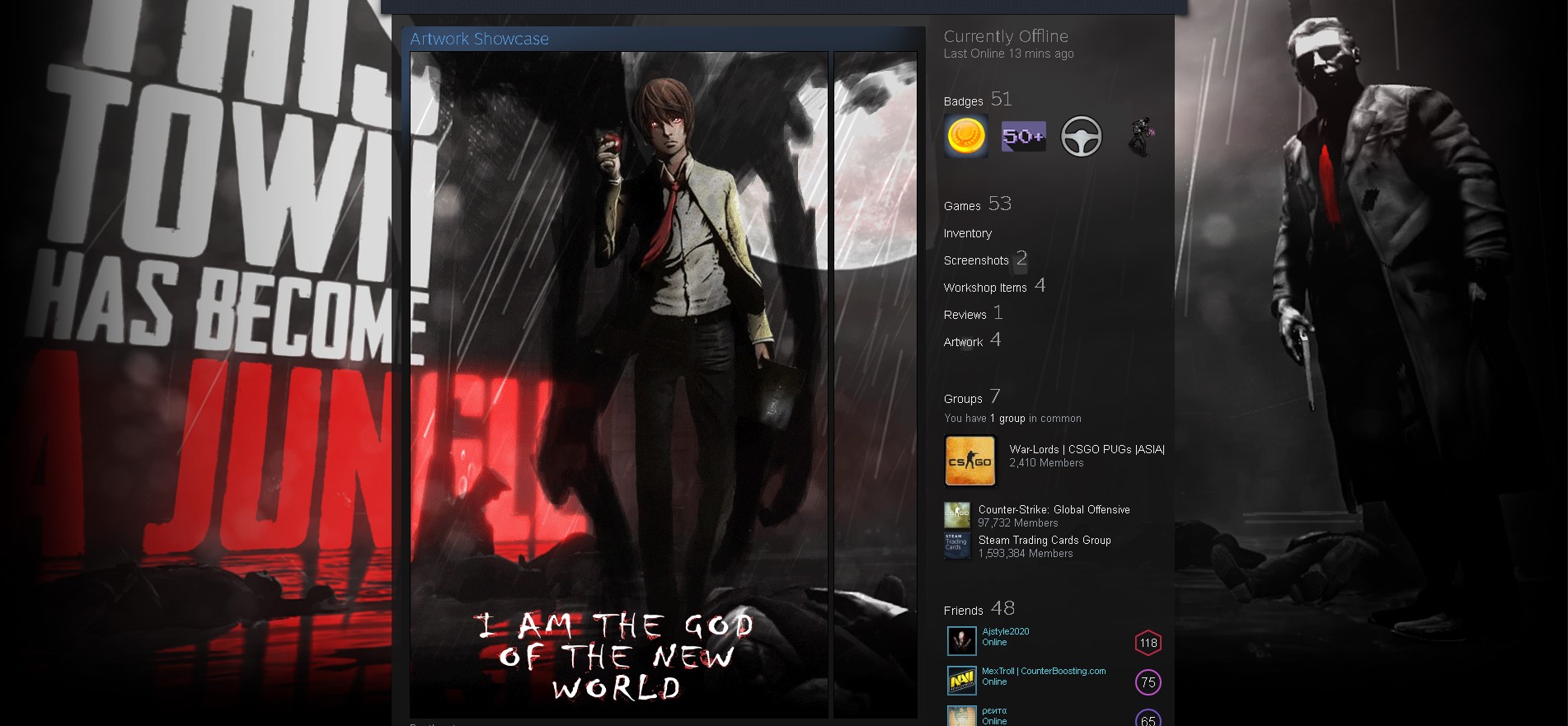Screen dimensions: 1568x726
Task: Open the War-Lords | CSGO PUGs group name
Action: click(x=1087, y=449)
